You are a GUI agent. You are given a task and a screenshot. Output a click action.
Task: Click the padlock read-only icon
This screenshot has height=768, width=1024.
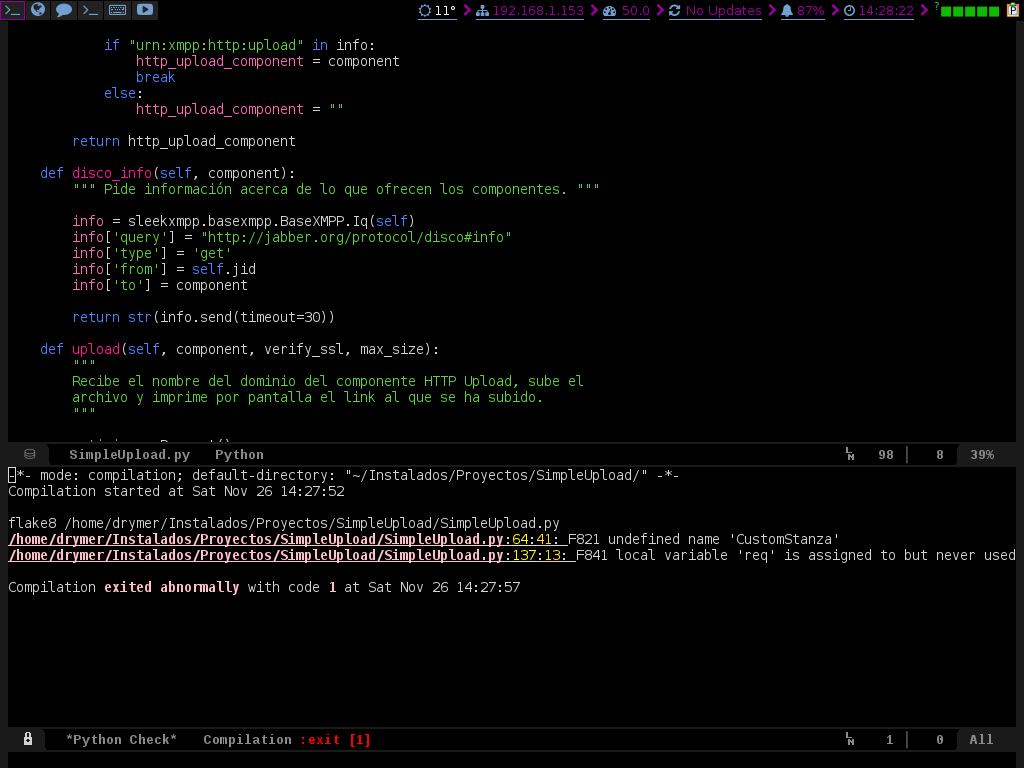tap(27, 739)
